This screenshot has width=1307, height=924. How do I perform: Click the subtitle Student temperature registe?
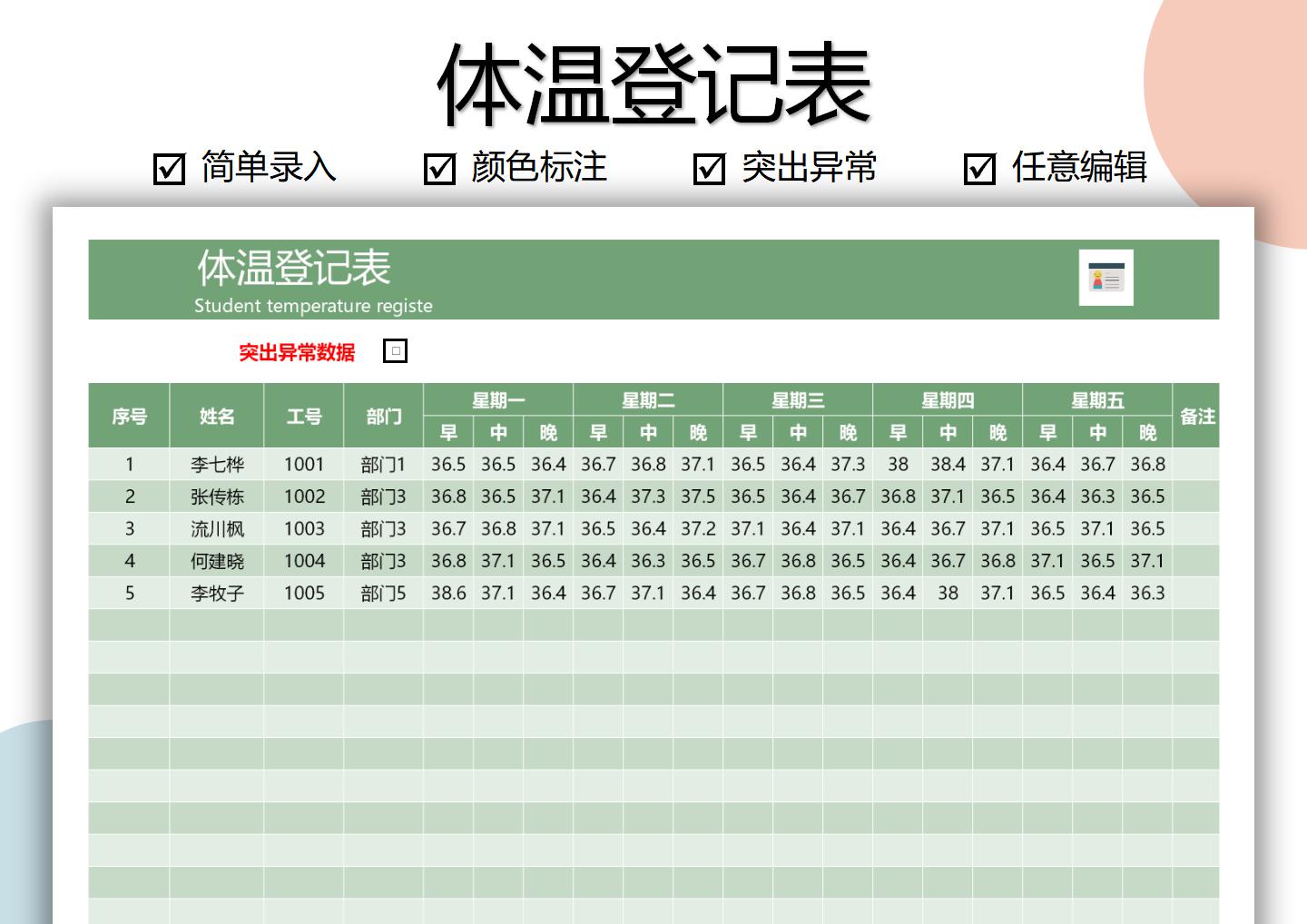(313, 306)
